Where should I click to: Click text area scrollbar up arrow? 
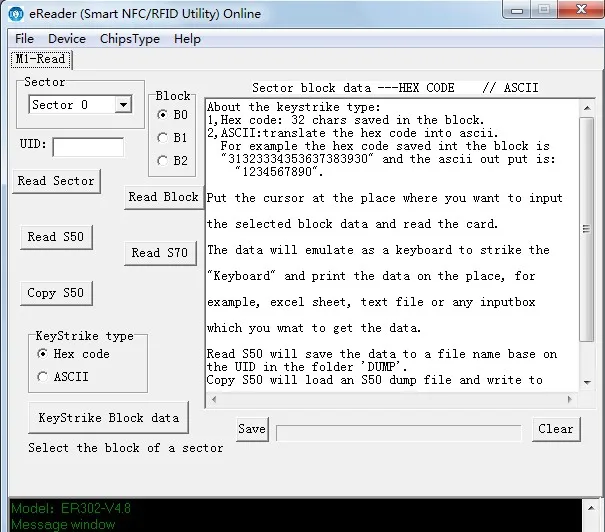(x=587, y=108)
